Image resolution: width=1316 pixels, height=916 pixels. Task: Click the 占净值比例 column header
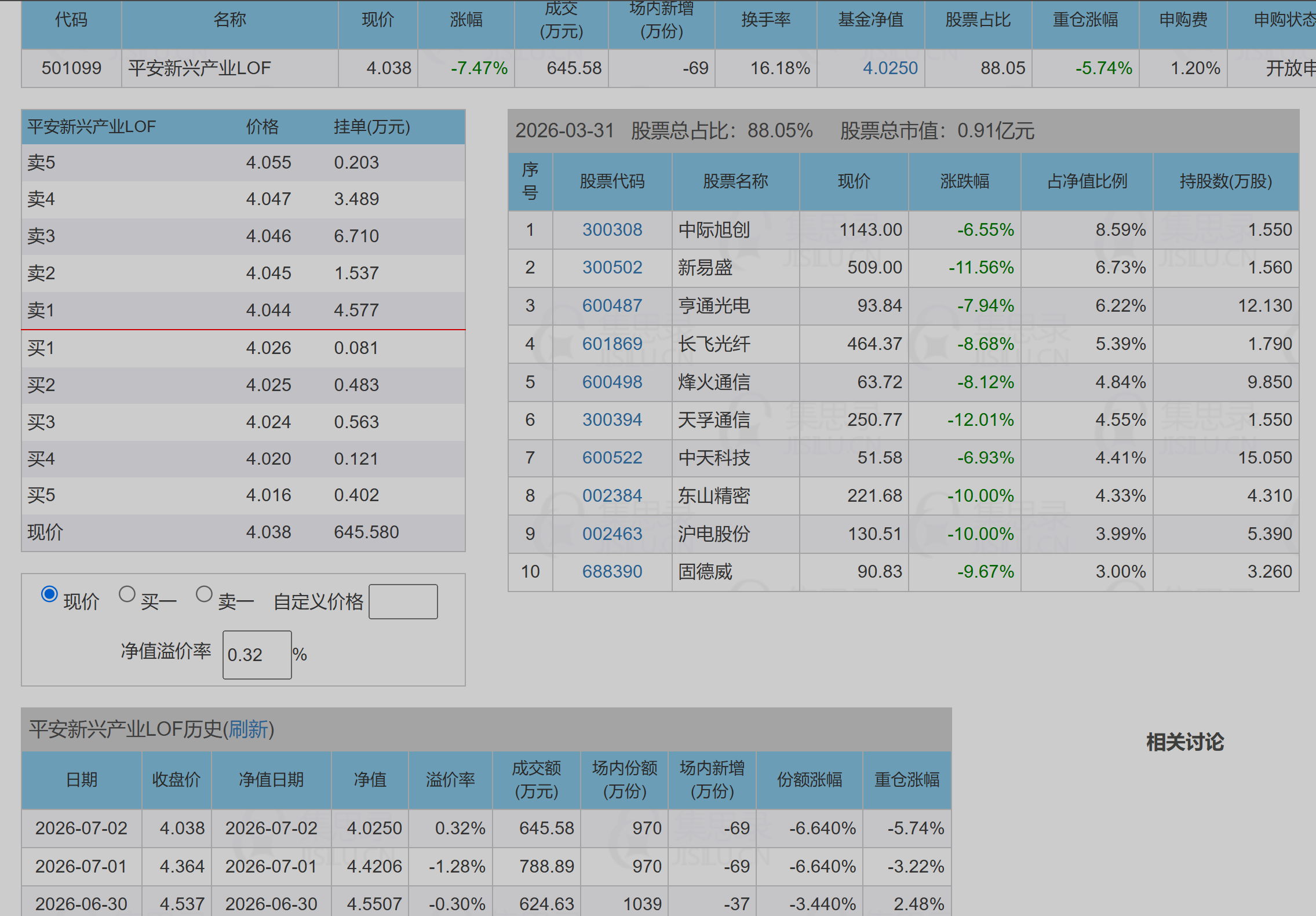tap(1087, 181)
